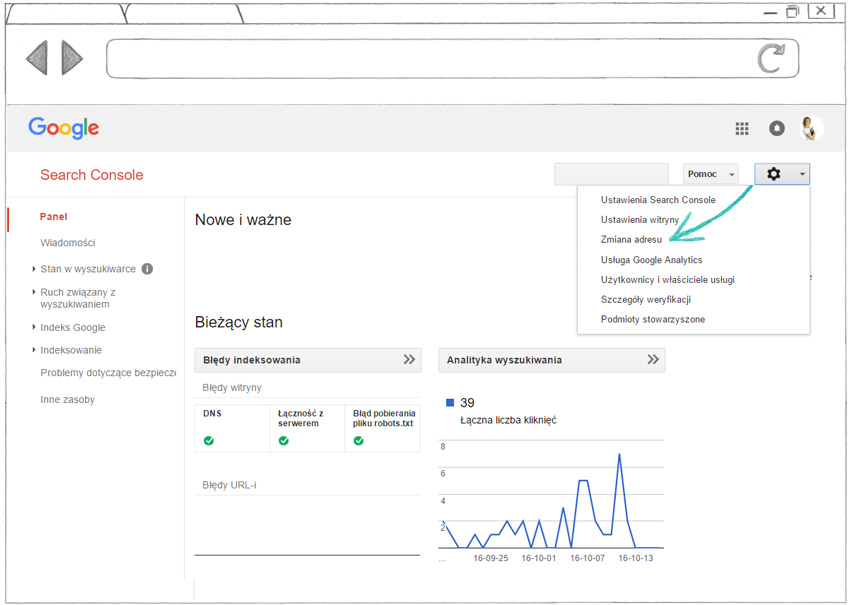Click the Błędy witryny text

[232, 388]
